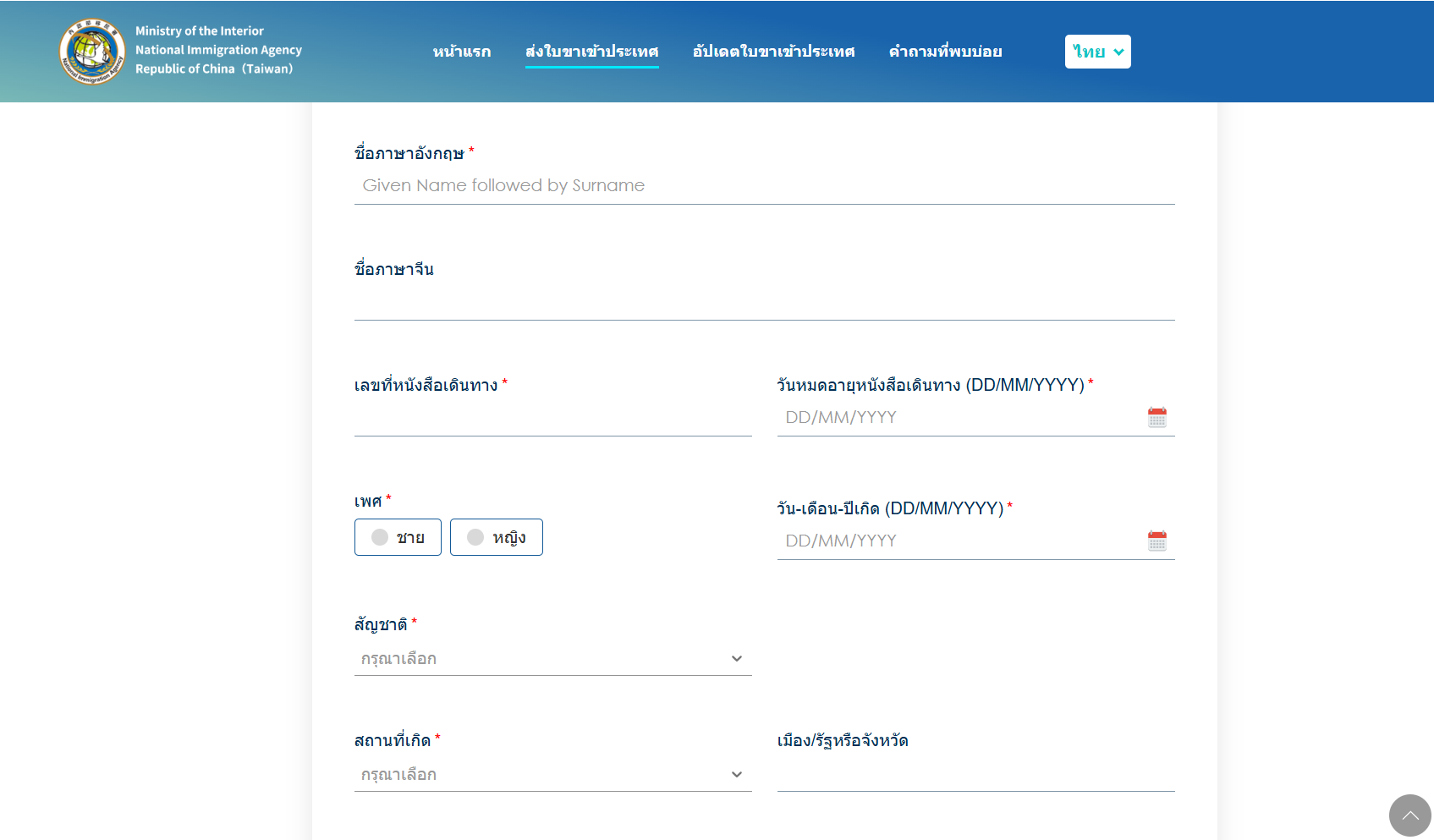Open อัปเดตใบขาเข้าประเทศ menu item
The image size is (1434, 840).
773,52
